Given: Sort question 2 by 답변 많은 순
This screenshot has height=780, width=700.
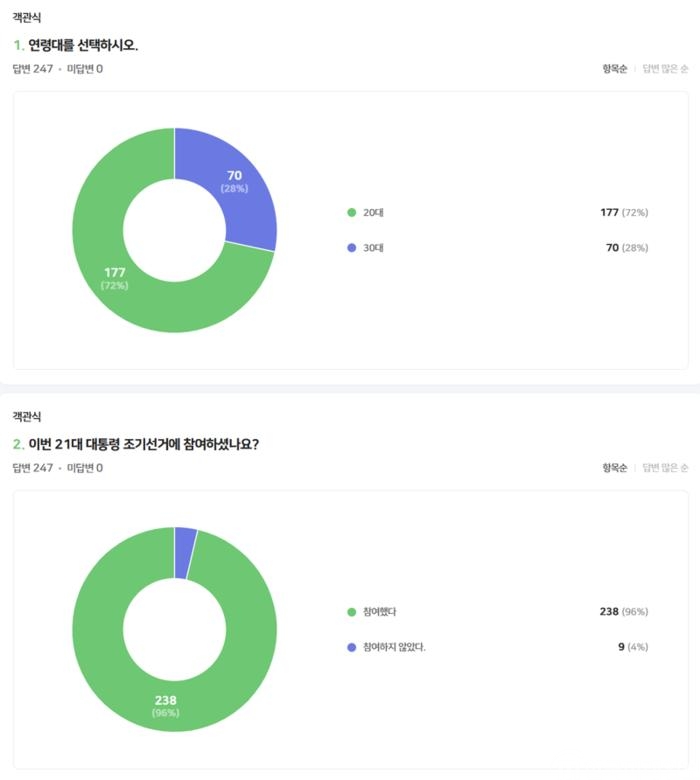Looking at the screenshot, I should coord(665,468).
